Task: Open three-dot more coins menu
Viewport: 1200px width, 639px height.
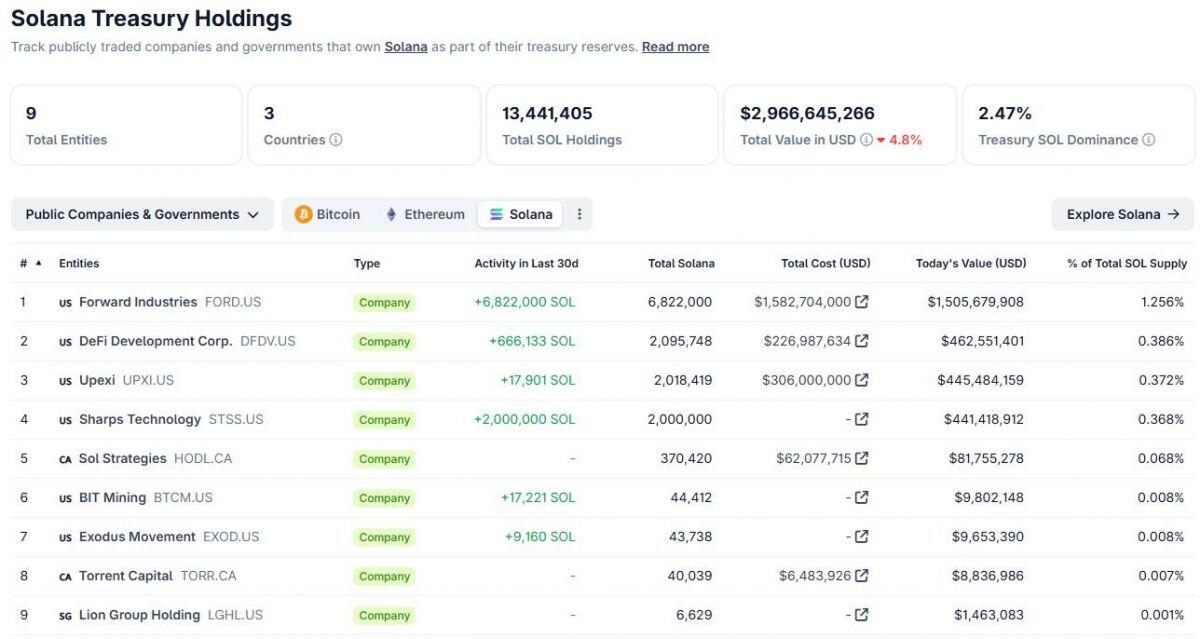Action: pyautogui.click(x=579, y=214)
